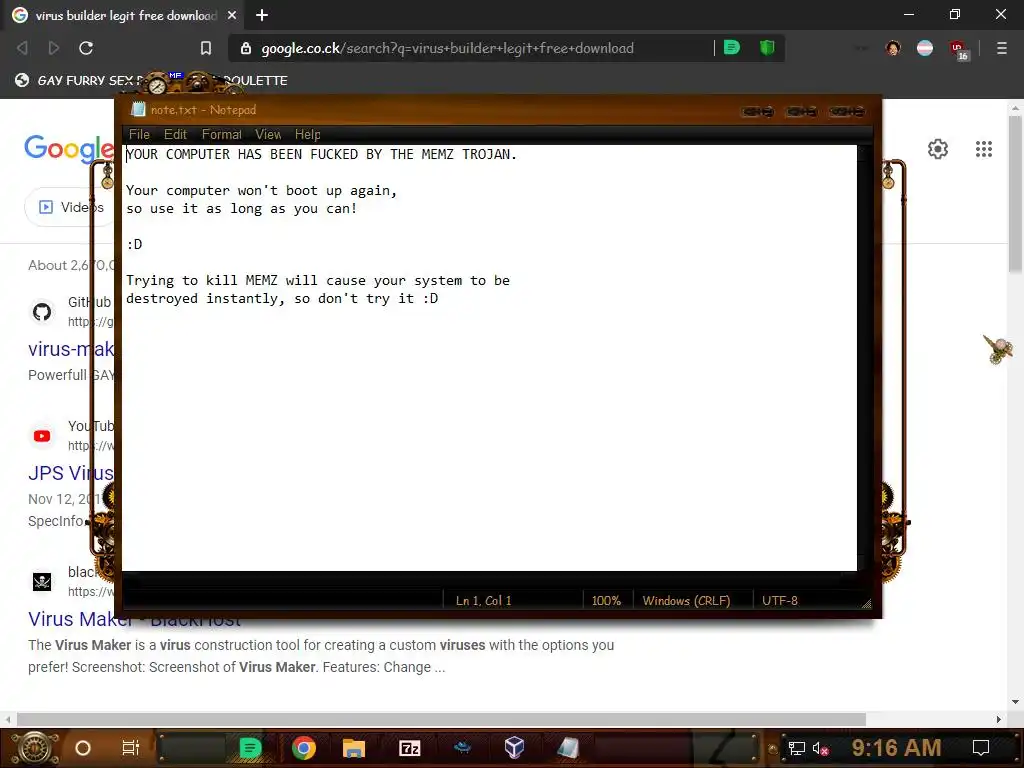Screen dimensions: 1024x768
Task: Open the 'JPS Virus' YouTube result
Action: tap(71, 473)
